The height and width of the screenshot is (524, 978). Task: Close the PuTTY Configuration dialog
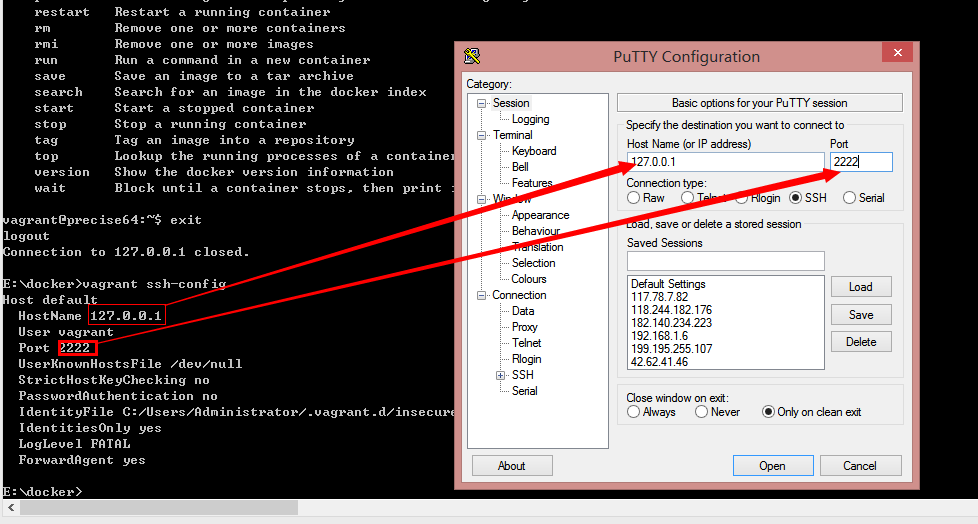point(895,55)
